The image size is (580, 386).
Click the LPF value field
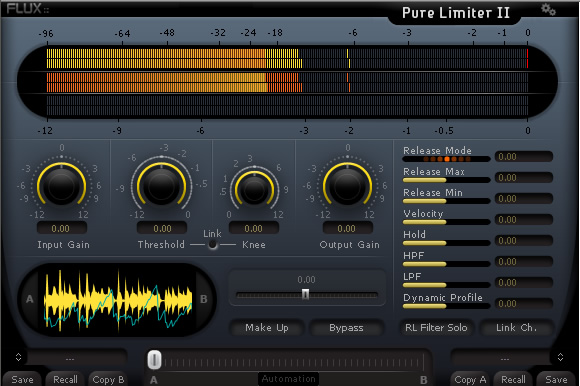pos(523,282)
